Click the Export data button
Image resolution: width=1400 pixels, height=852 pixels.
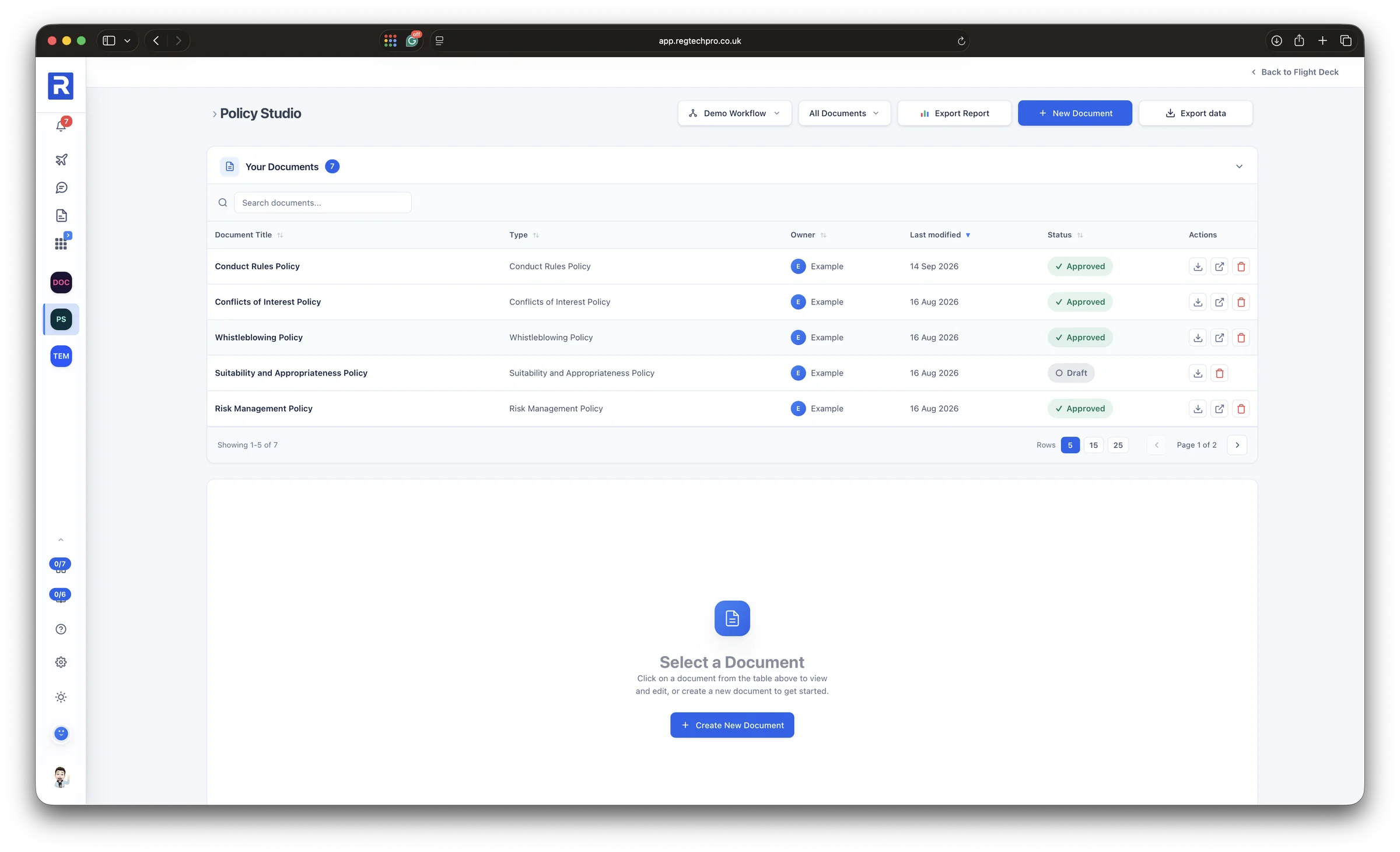pos(1195,113)
